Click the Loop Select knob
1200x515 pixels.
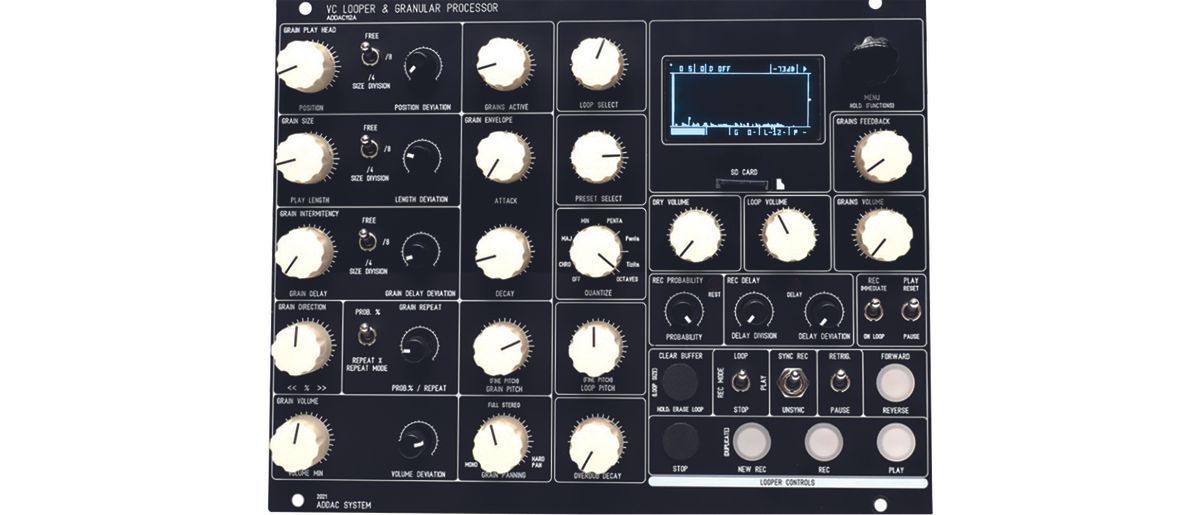596,60
